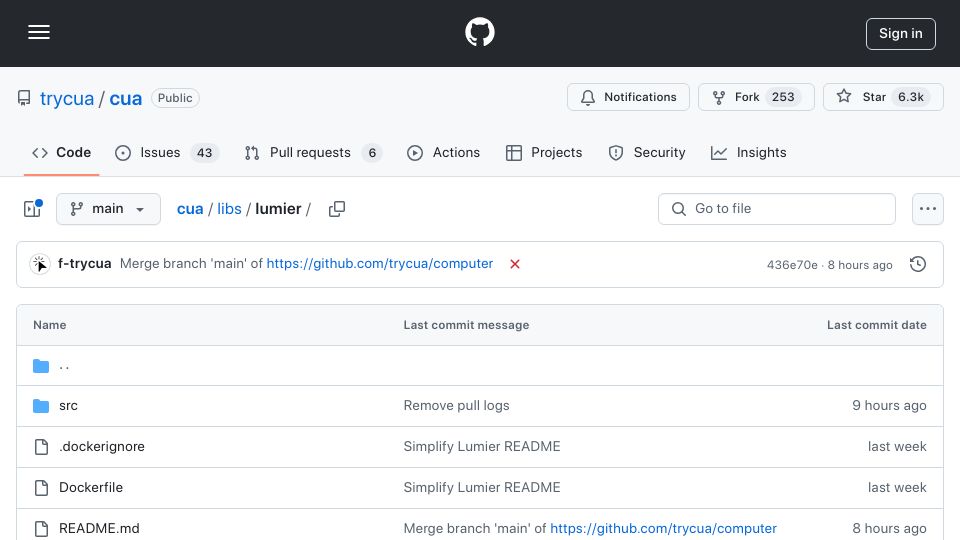The image size is (960, 540).
Task: Open the hamburger navigation menu
Action: coord(39,32)
